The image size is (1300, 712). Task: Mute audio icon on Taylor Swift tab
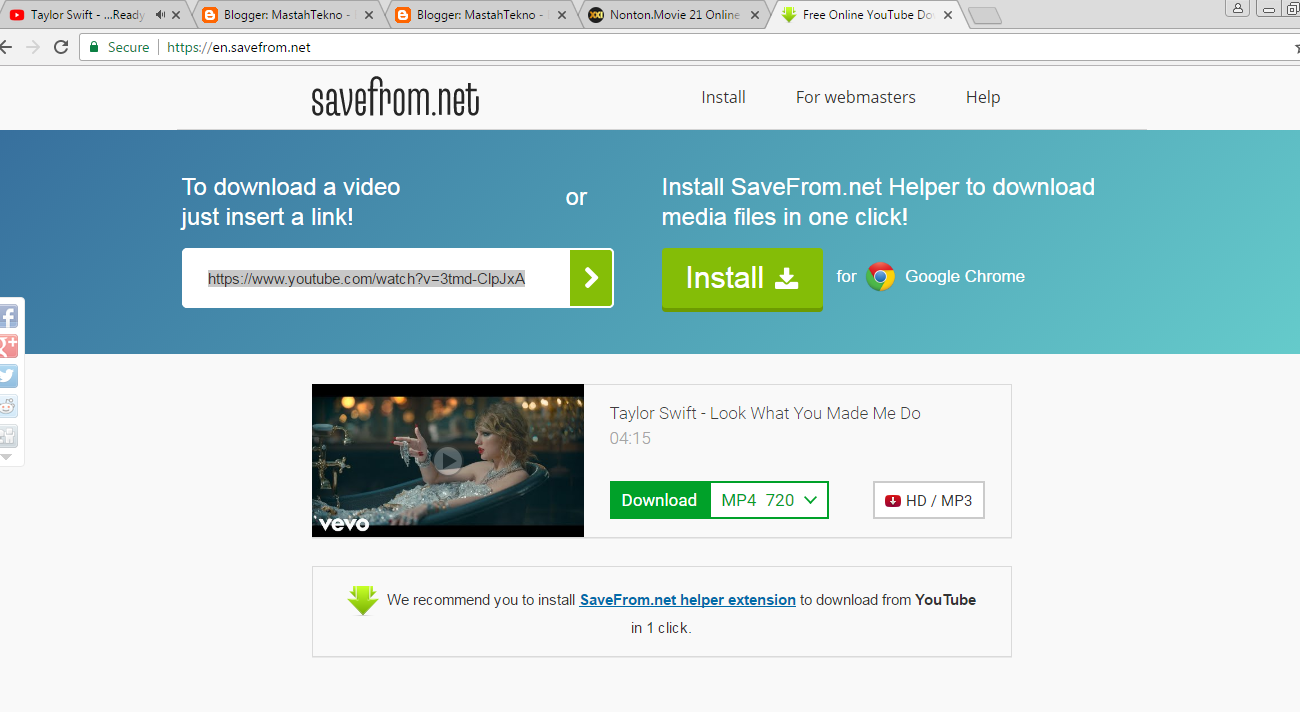tap(160, 15)
